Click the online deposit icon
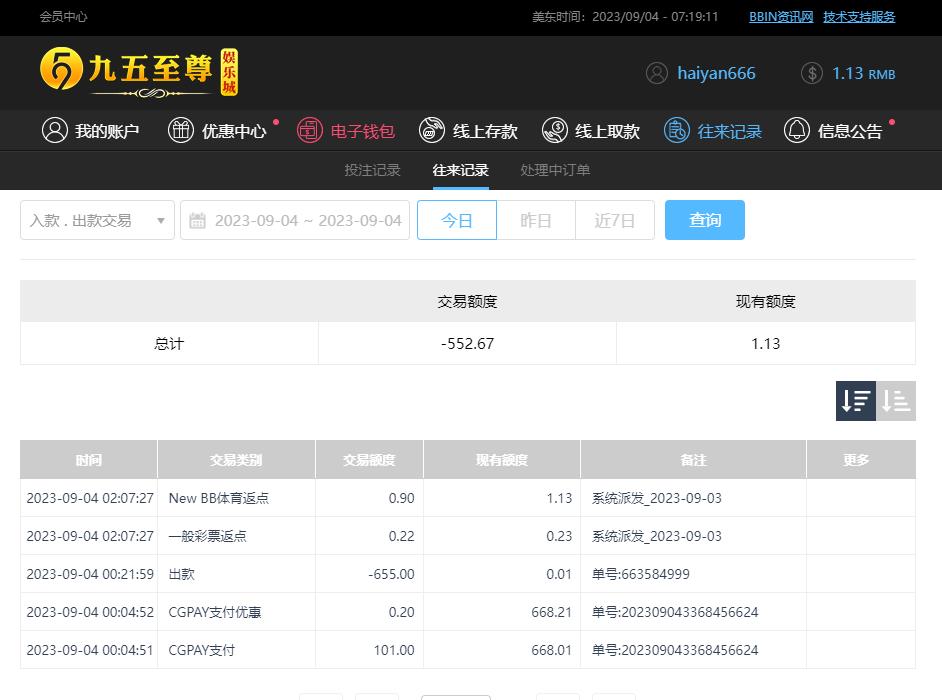 pyautogui.click(x=432, y=131)
